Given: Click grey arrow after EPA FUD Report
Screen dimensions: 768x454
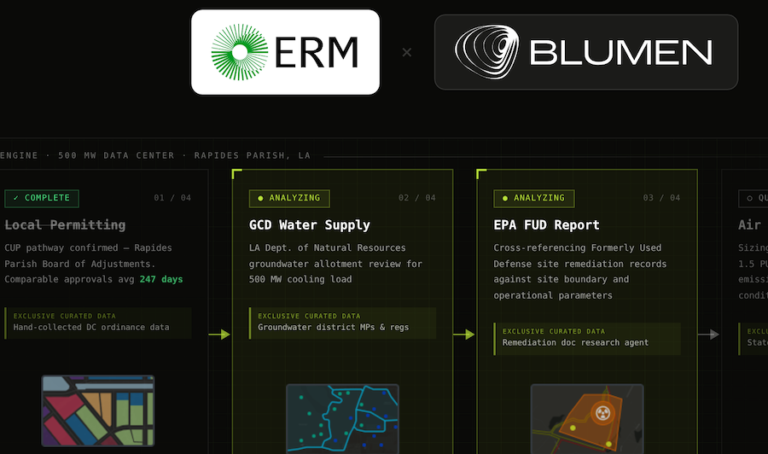Looking at the screenshot, I should pyautogui.click(x=708, y=335).
